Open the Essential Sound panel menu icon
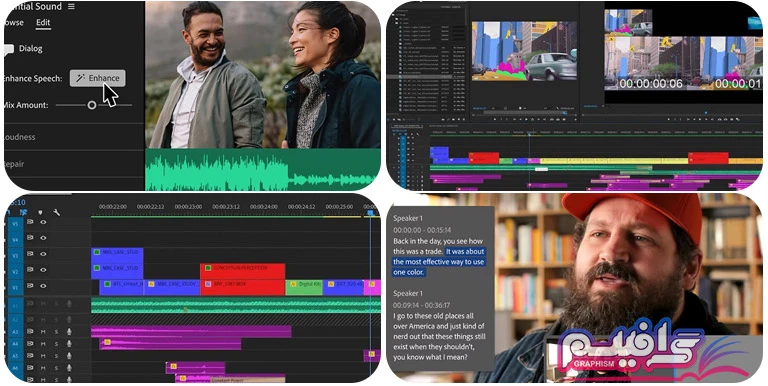 click(x=72, y=6)
